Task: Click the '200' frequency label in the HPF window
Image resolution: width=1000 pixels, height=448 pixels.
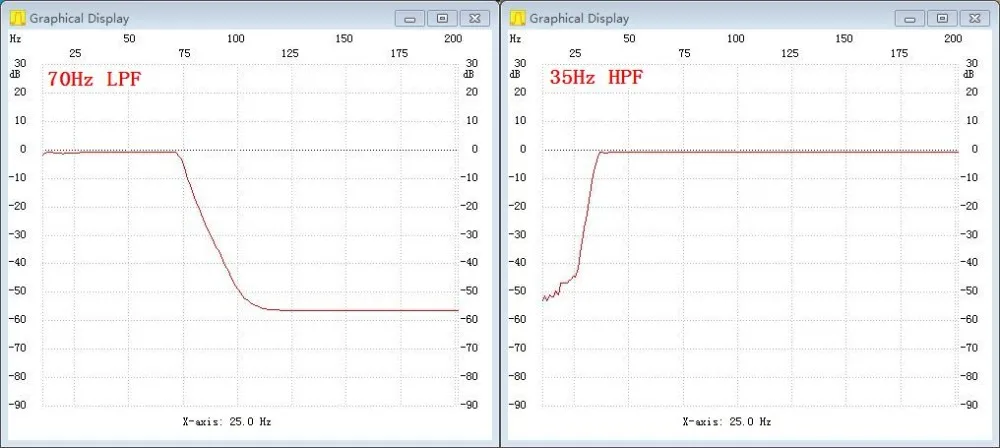Action: (953, 39)
